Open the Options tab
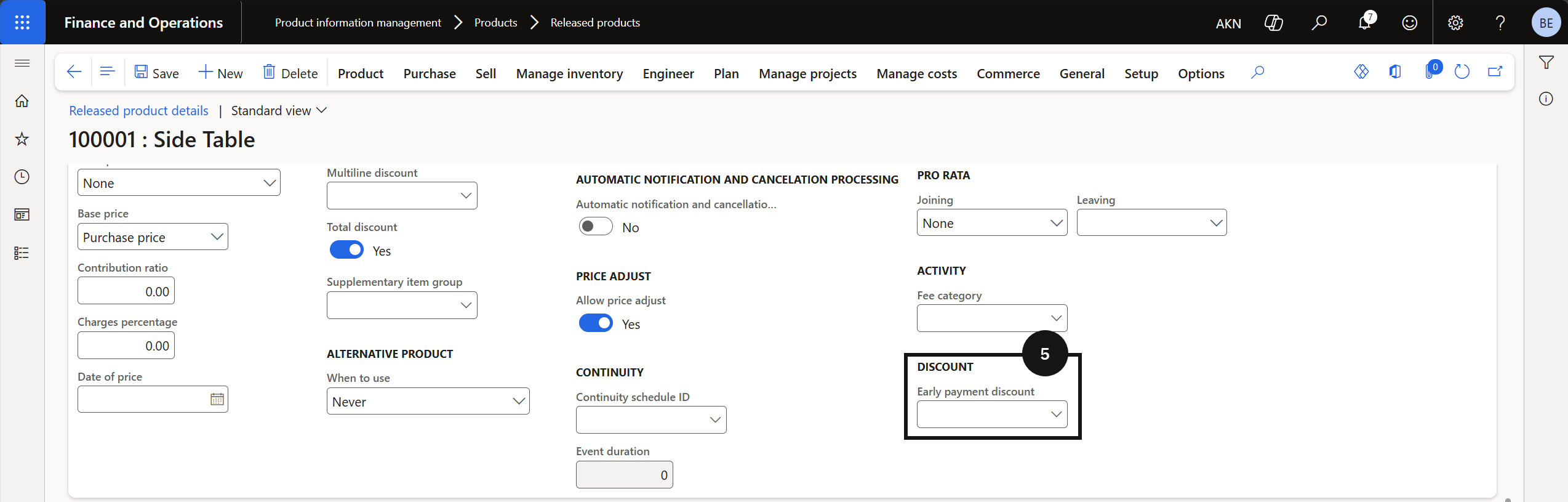This screenshot has width=1568, height=502. point(1201,73)
